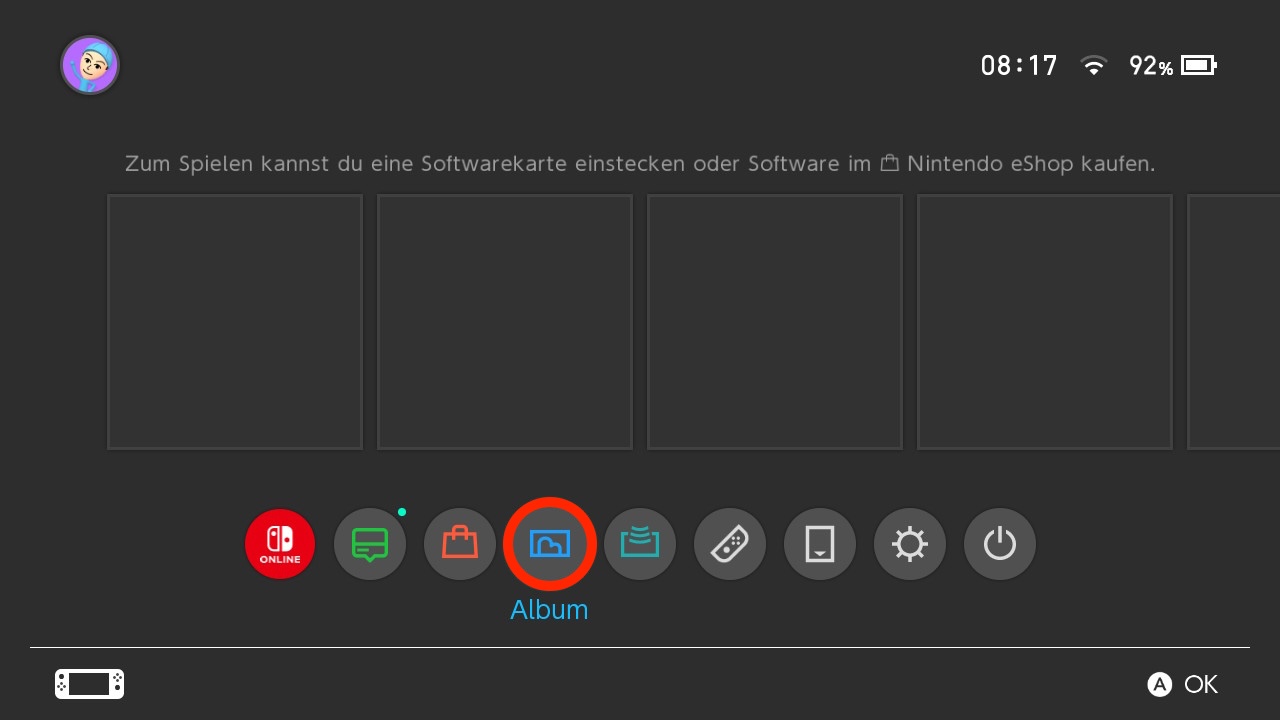1280x720 pixels.
Task: Open Nintendo Switch Online
Action: 280,545
